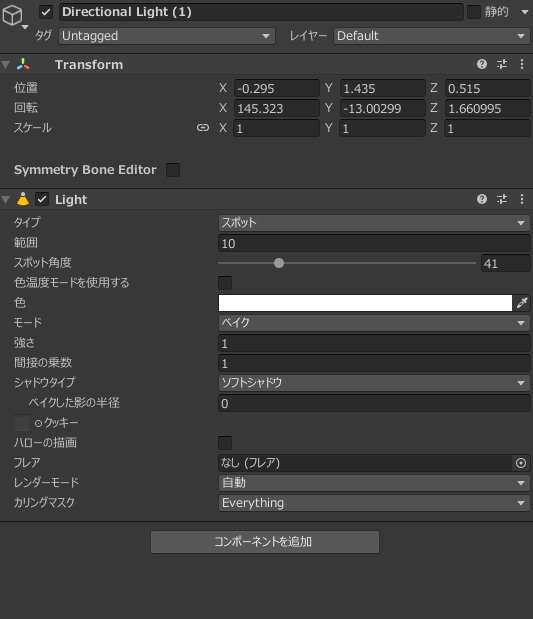Click ベイクした影の半径 field
This screenshot has height=619, width=533.
click(x=374, y=403)
